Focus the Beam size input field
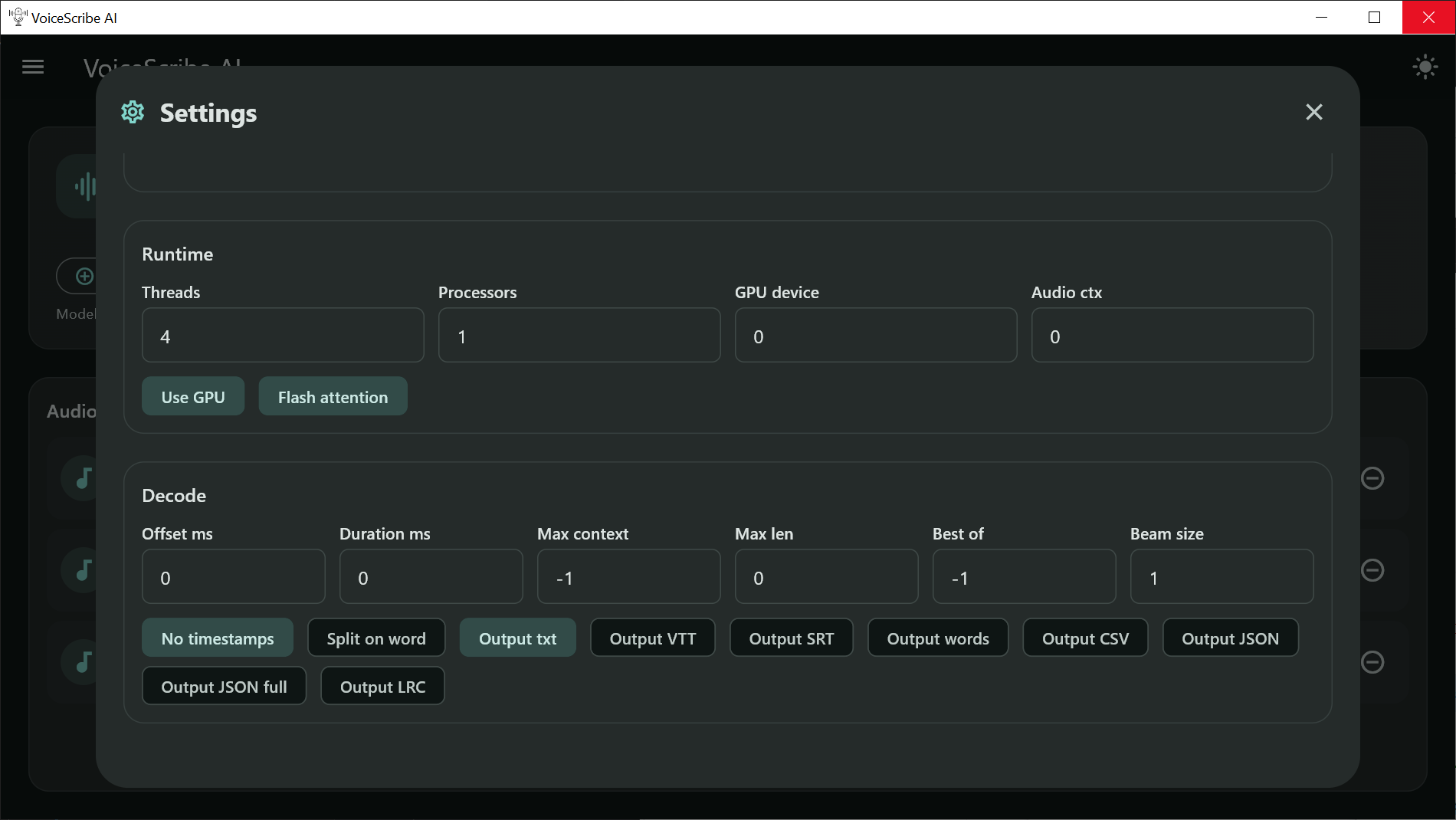 (1222, 576)
